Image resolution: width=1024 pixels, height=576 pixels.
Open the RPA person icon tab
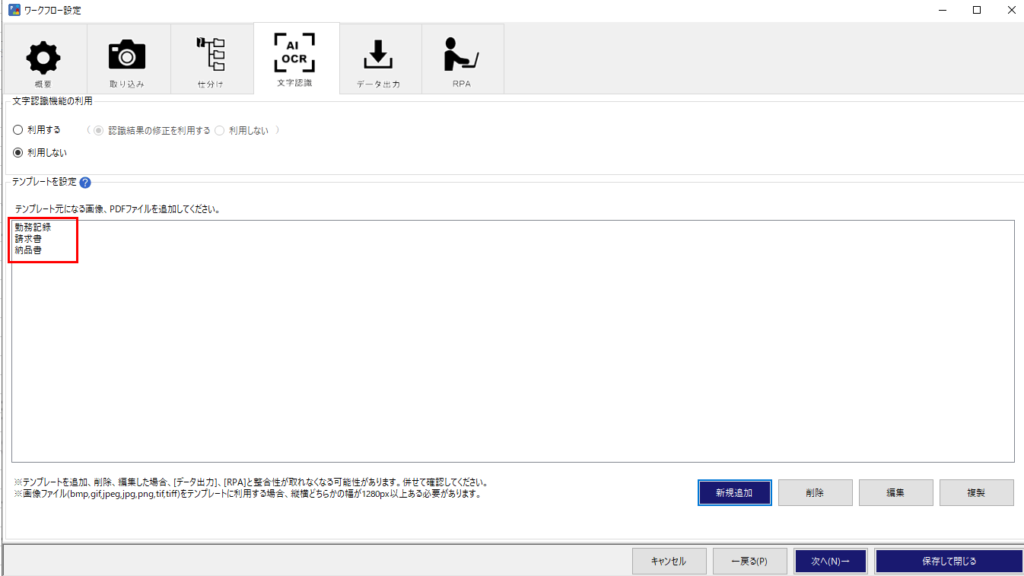click(x=462, y=59)
